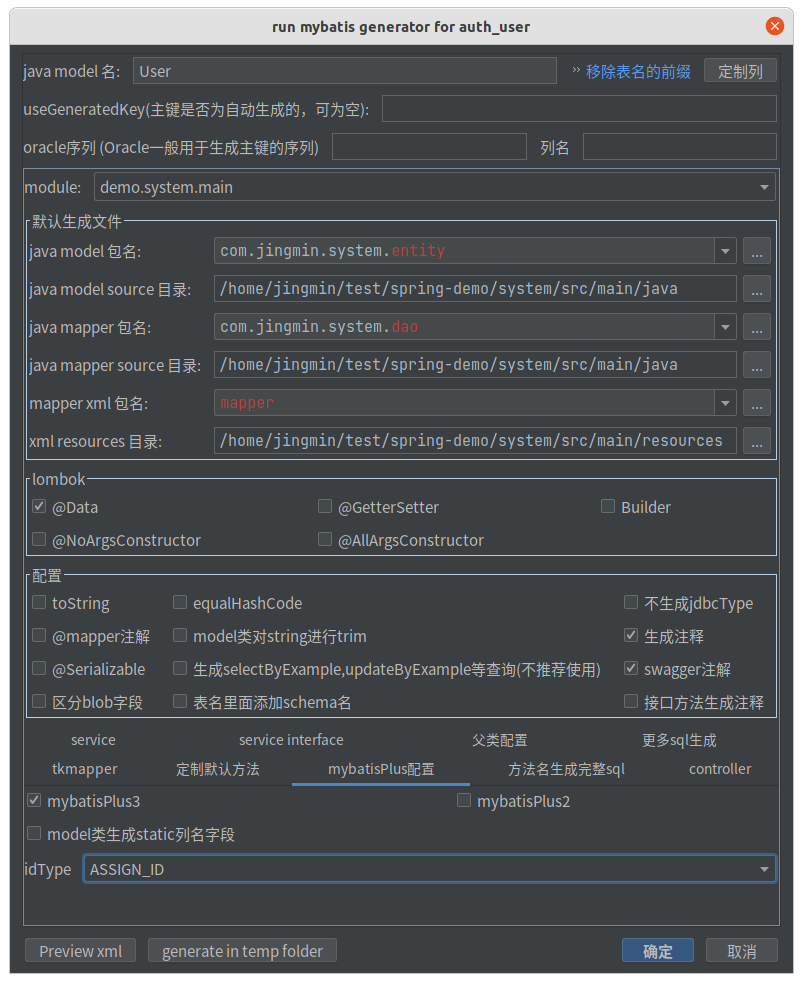Switch to the controller tab
Screen dimensions: 803x983
[720, 769]
